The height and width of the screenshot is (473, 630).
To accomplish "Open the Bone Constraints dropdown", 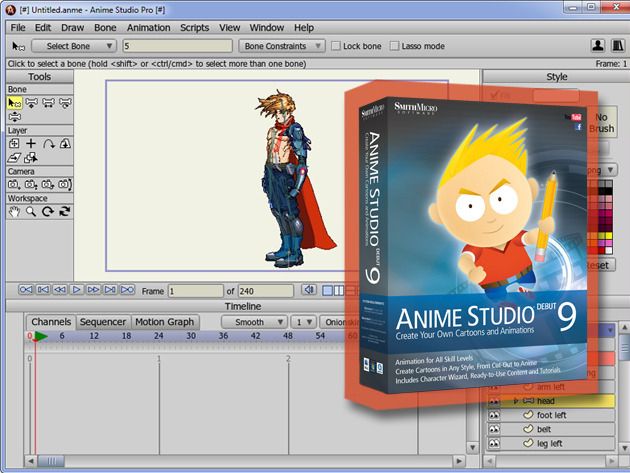I will [282, 46].
